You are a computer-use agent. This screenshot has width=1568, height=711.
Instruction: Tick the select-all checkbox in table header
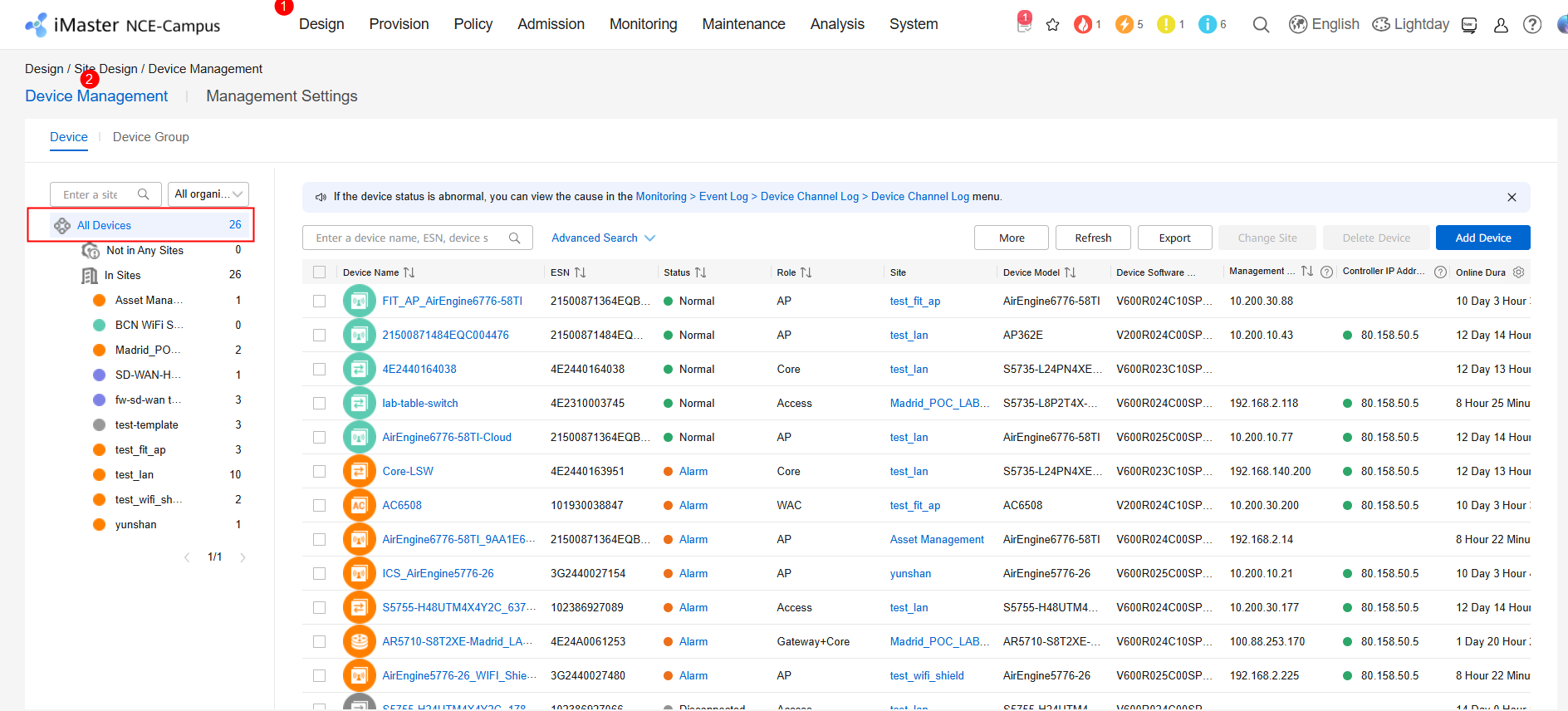[319, 272]
